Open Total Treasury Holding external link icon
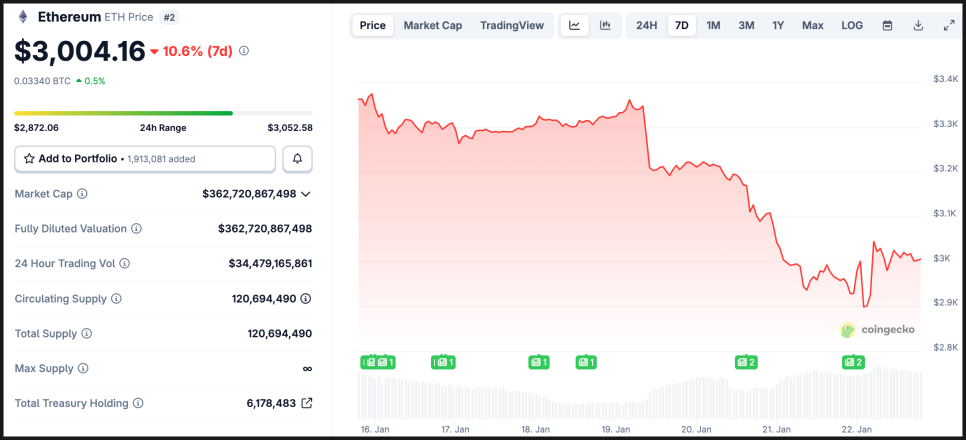This screenshot has width=966, height=440. (306, 403)
